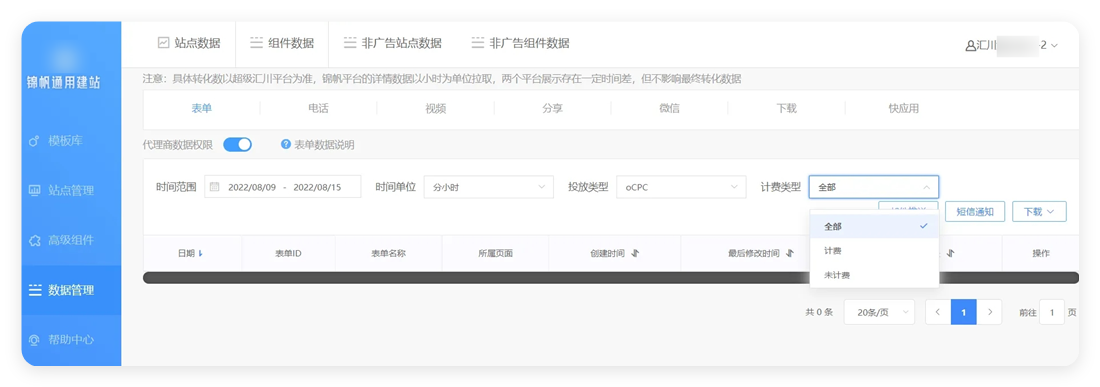Select the 分享 data tab
Screen dimensions: 1100x387
552,109
